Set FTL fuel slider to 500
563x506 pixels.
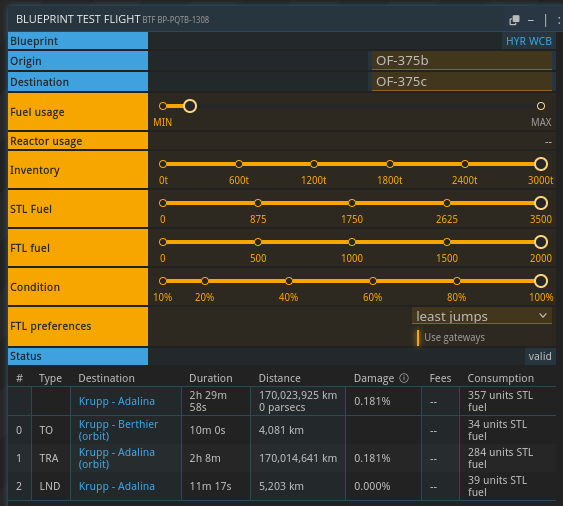tap(258, 242)
